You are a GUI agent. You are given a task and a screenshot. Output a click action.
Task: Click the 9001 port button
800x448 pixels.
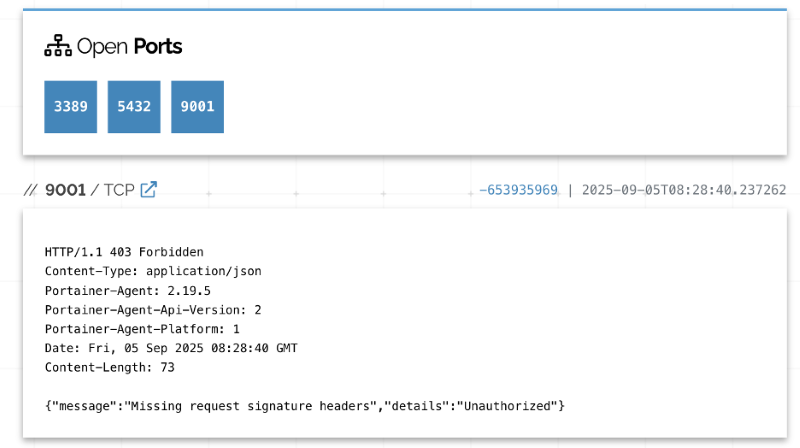[197, 106]
